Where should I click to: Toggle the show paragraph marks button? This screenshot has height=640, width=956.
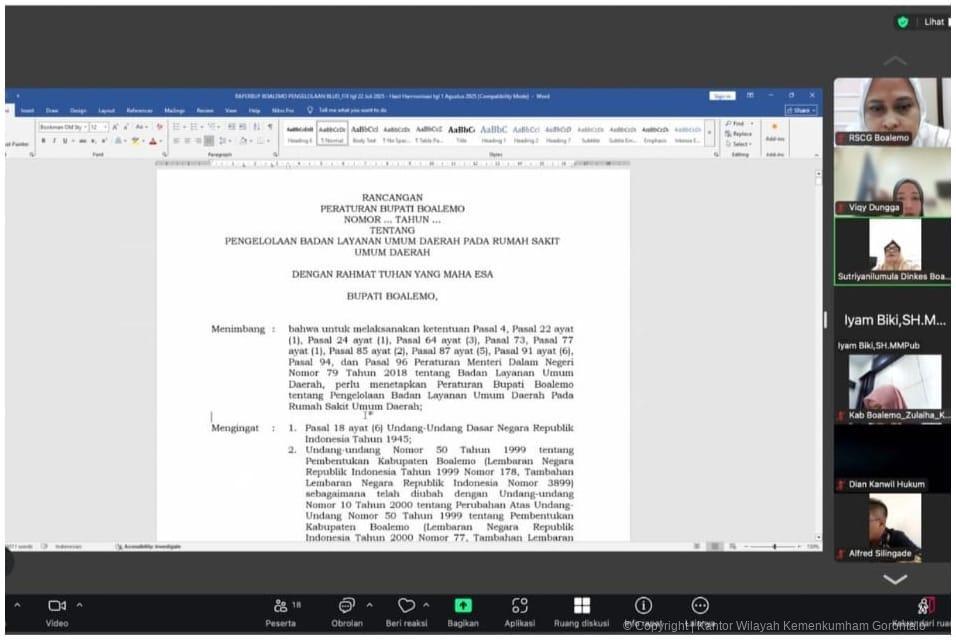click(x=269, y=127)
